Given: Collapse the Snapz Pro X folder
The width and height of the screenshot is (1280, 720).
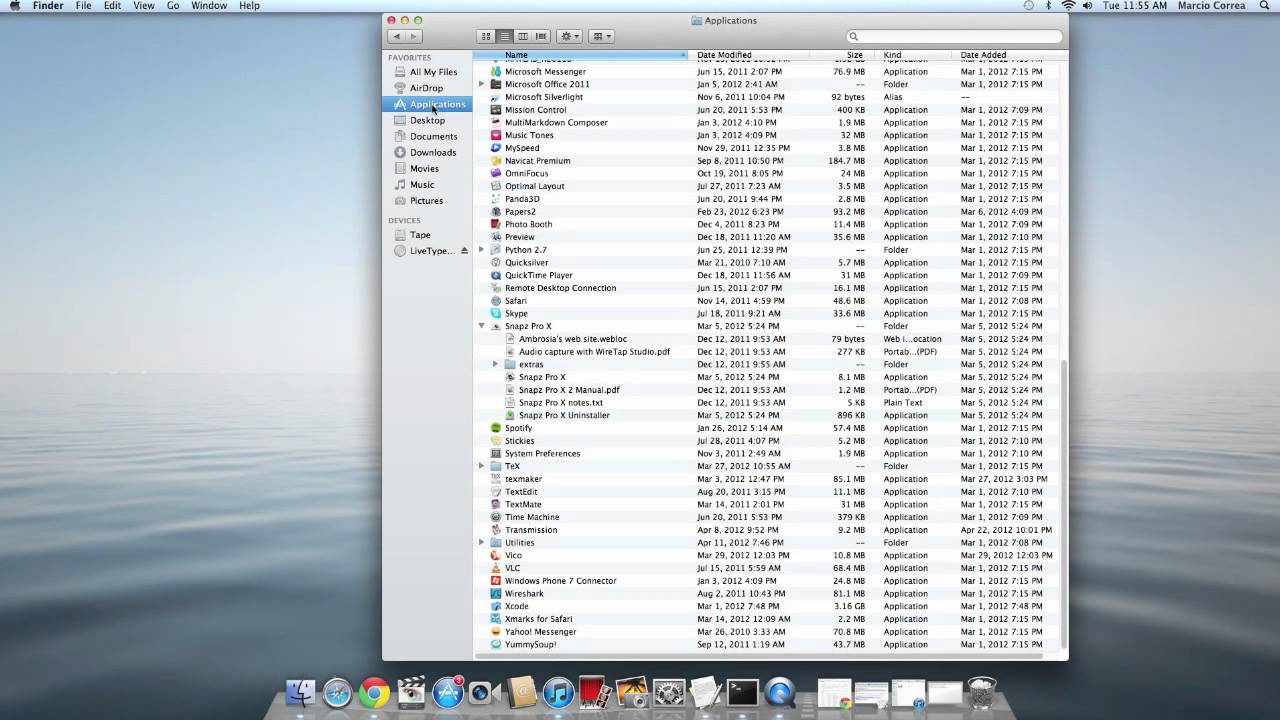Looking at the screenshot, I should [x=481, y=326].
